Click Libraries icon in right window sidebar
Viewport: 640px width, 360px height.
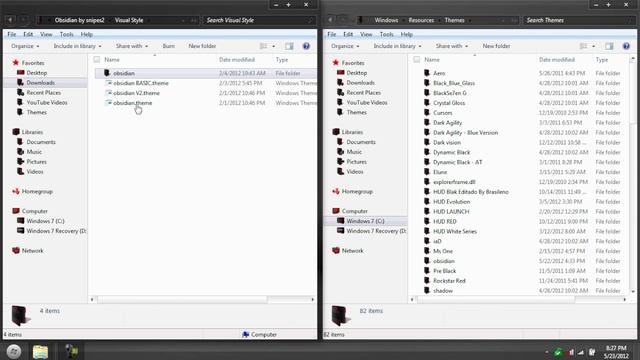click(x=336, y=132)
